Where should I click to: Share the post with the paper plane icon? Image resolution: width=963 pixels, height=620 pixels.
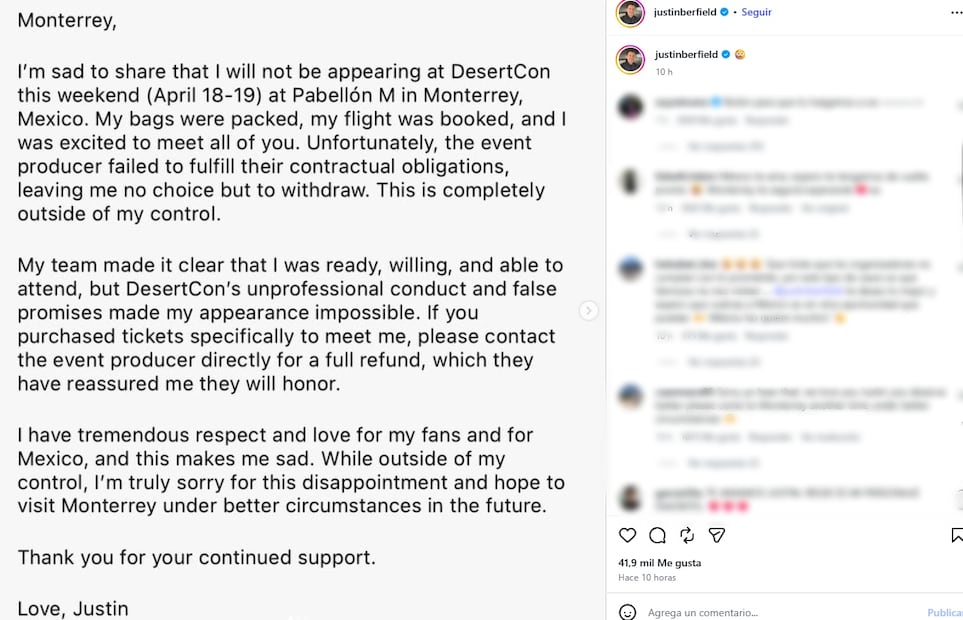pyautogui.click(x=717, y=535)
